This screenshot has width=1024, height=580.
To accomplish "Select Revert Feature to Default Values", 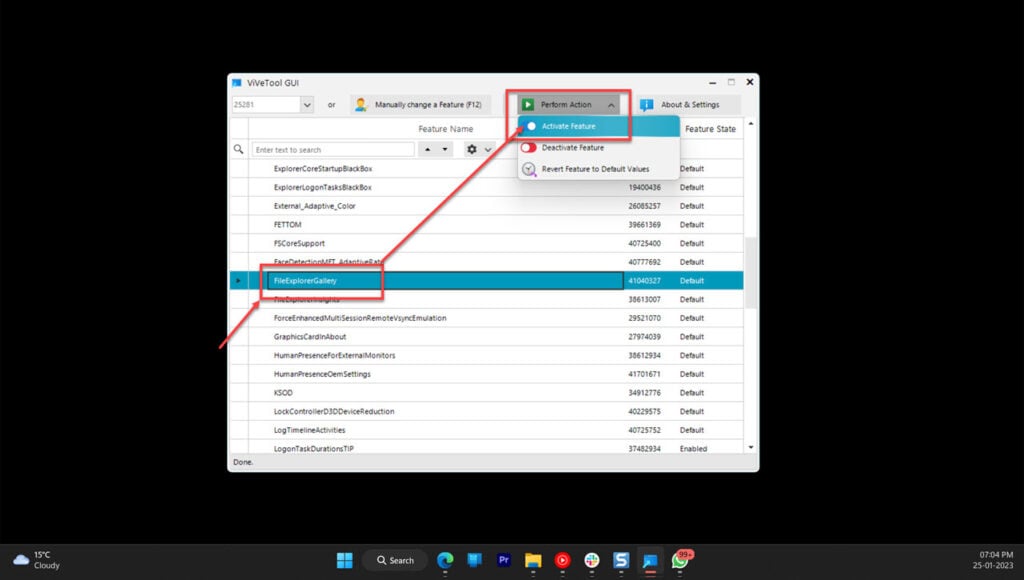I will pos(598,169).
